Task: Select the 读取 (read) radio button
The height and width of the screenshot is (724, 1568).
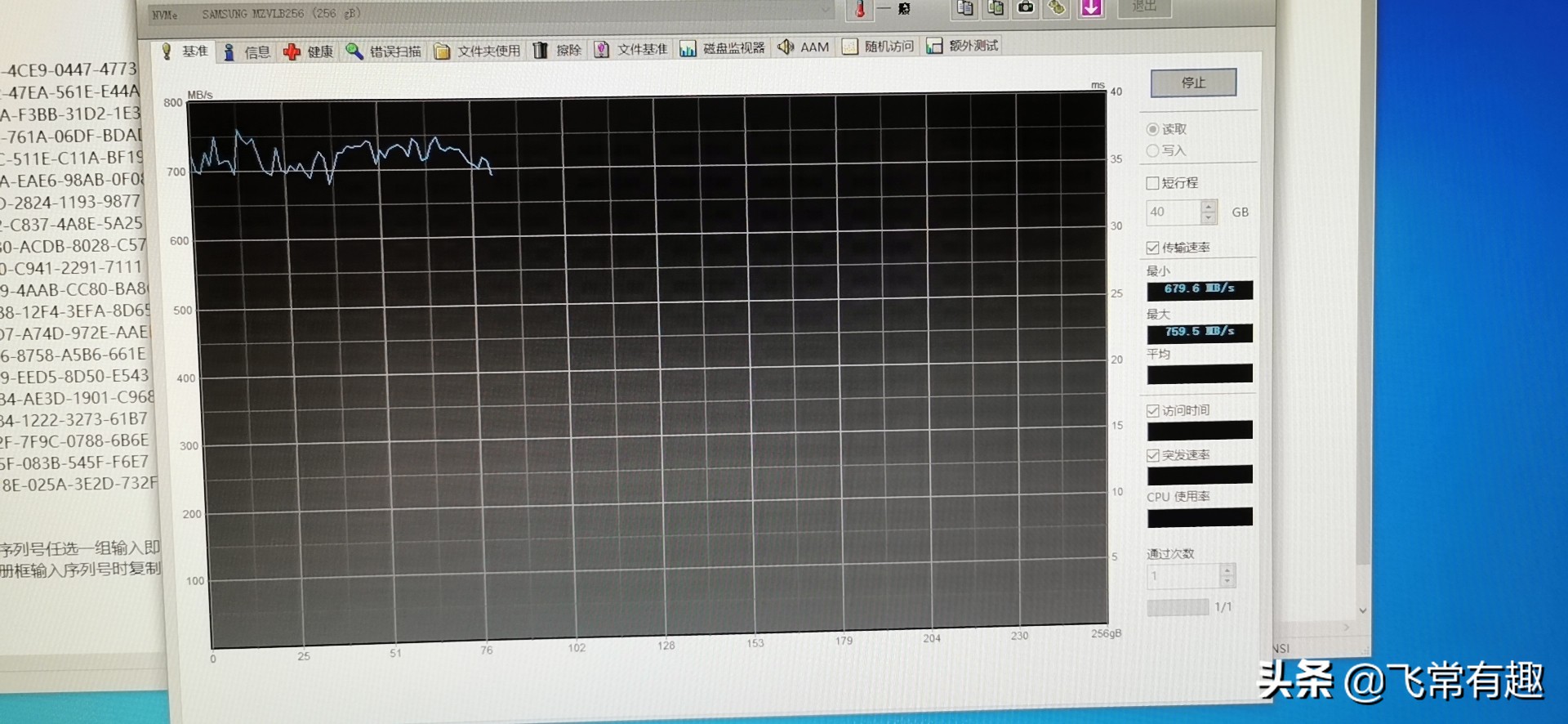Action: pos(1152,129)
